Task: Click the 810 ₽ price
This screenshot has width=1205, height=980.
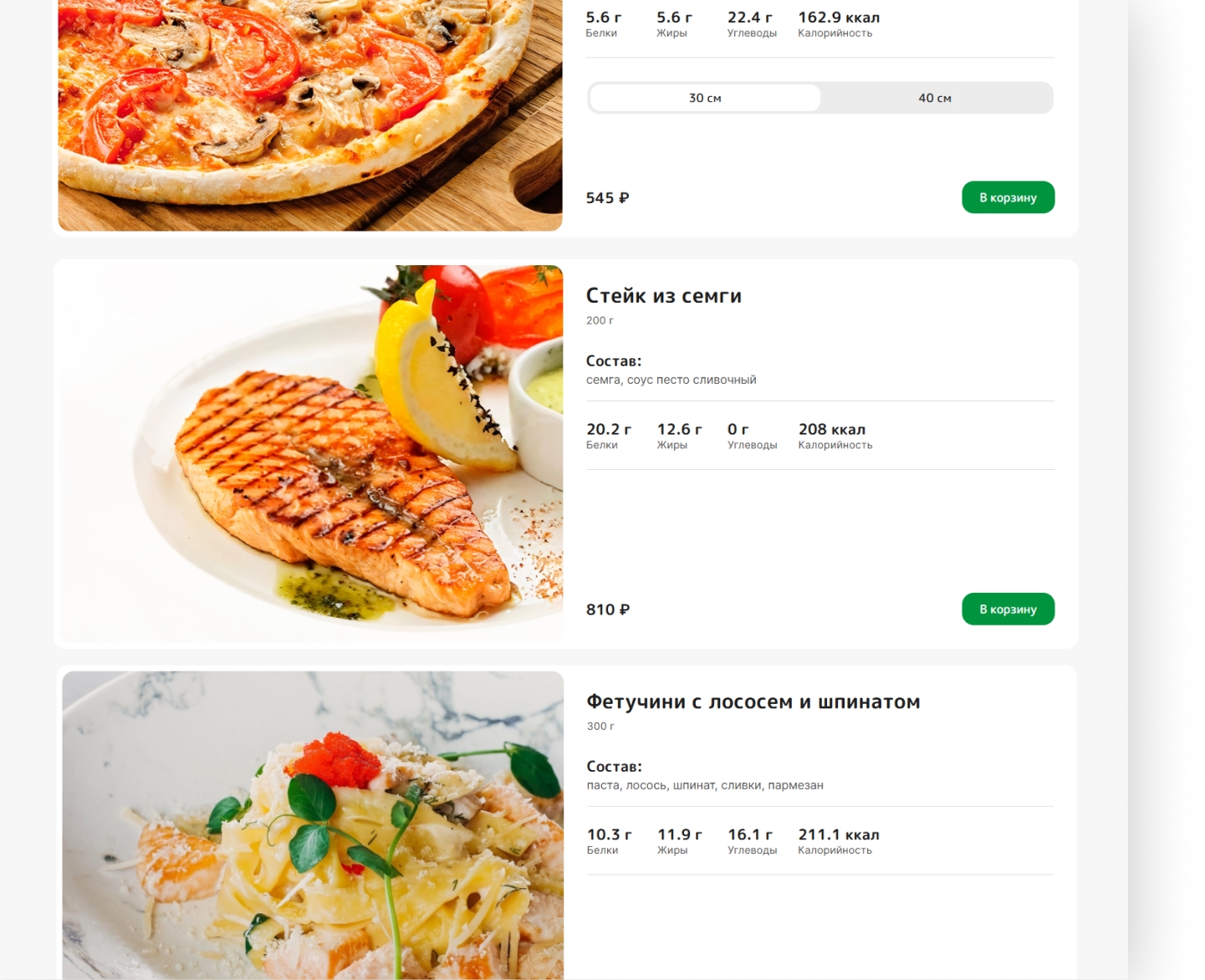Action: click(608, 610)
